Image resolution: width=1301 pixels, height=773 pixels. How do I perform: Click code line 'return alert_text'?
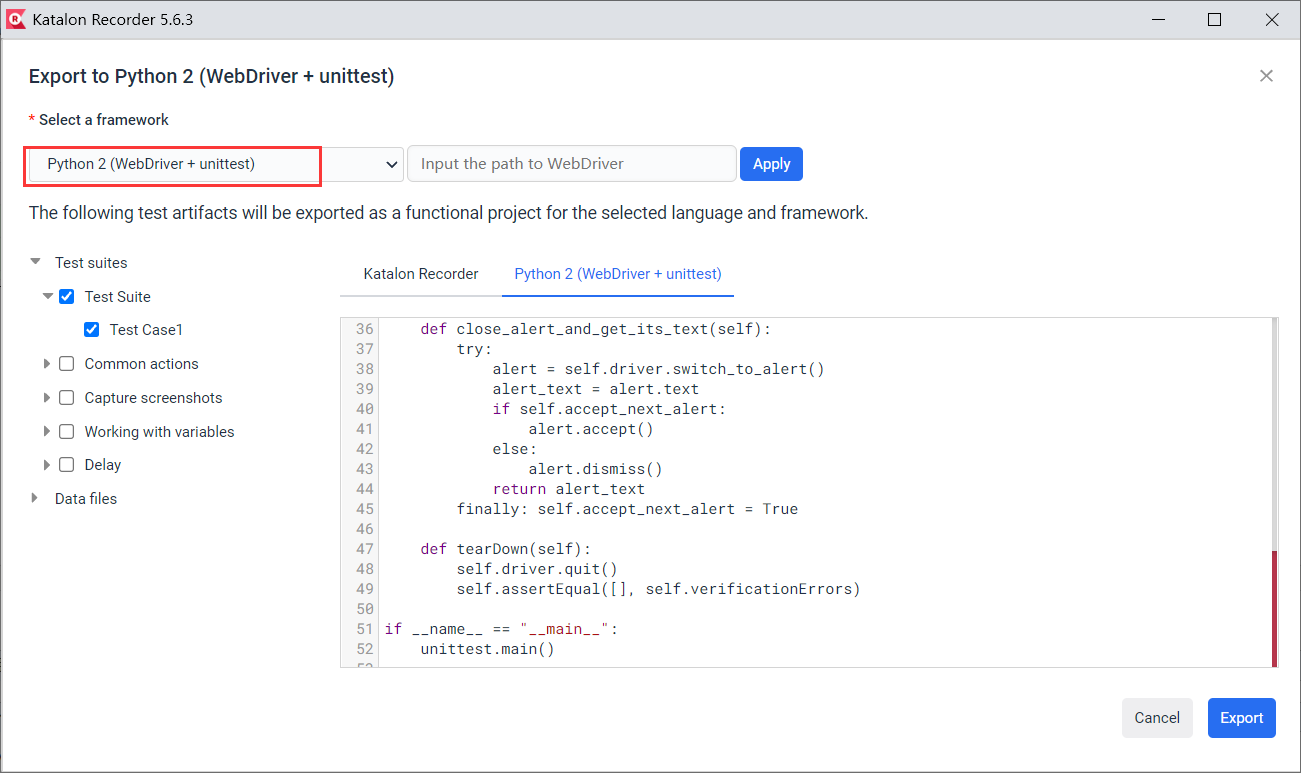[x=569, y=489]
